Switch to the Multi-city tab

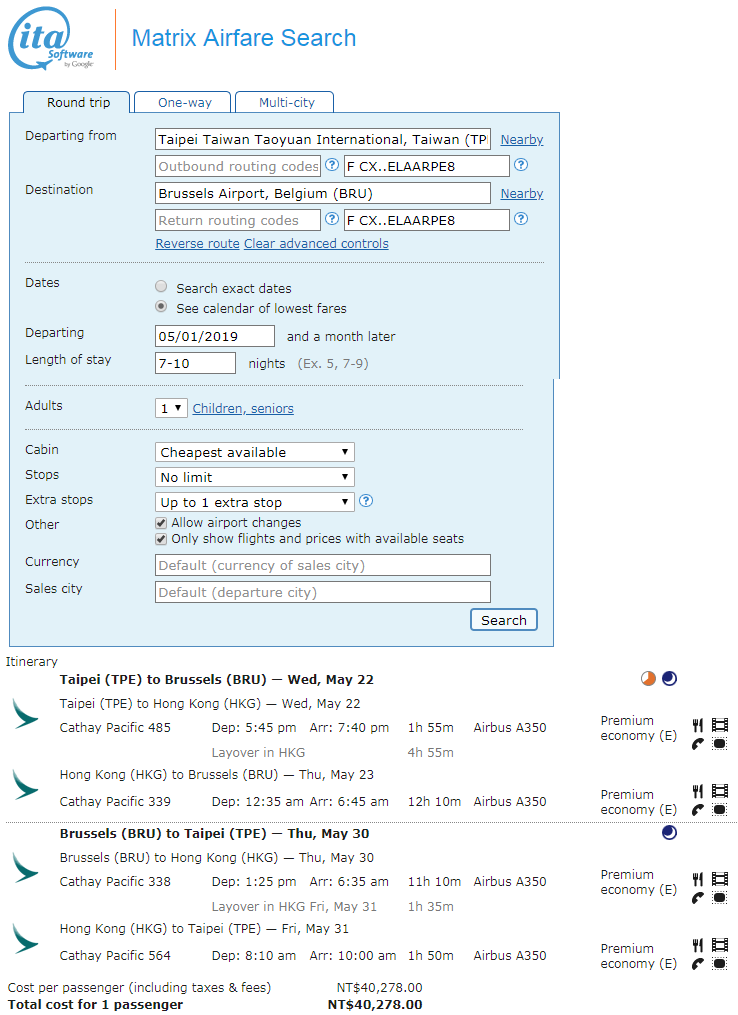coord(286,102)
